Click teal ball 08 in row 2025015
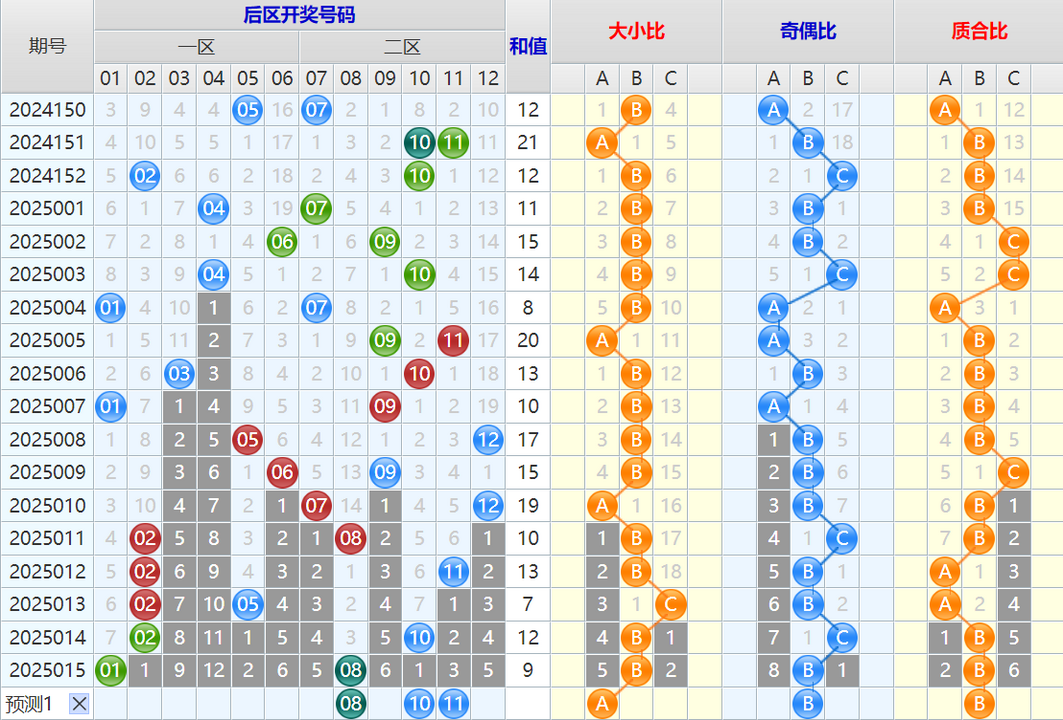 pos(350,670)
